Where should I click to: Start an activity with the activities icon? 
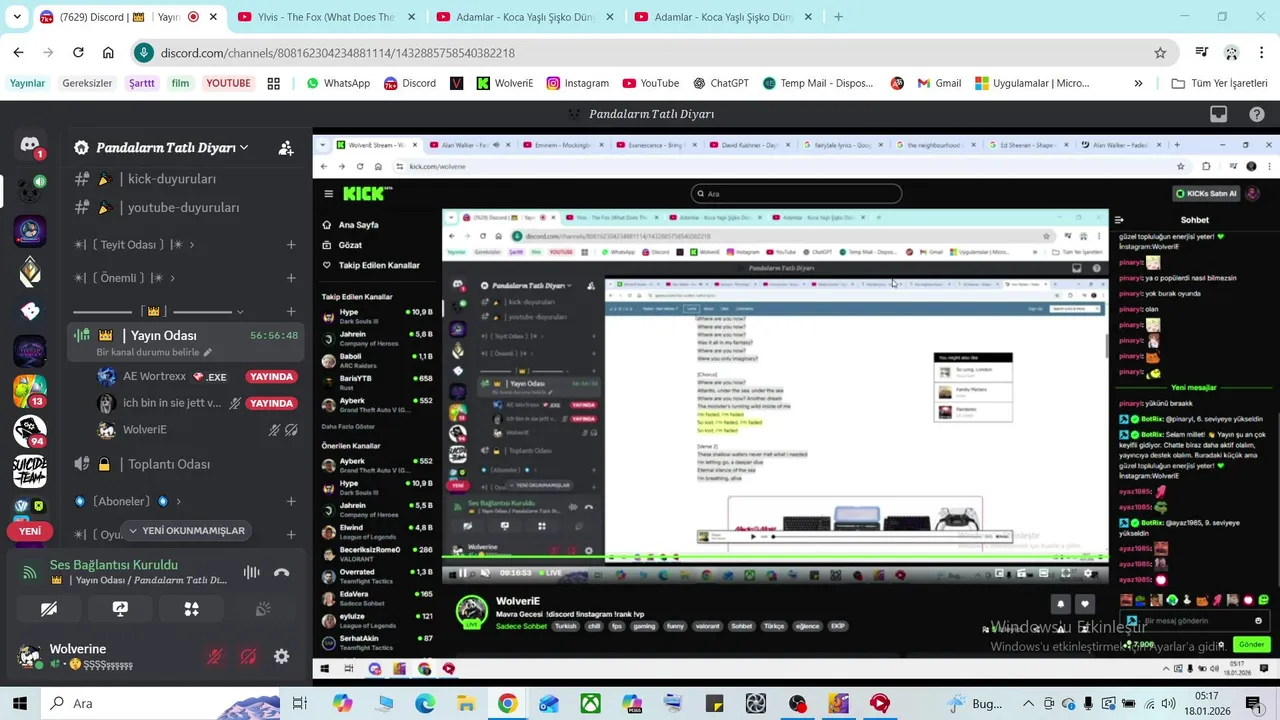(x=191, y=608)
